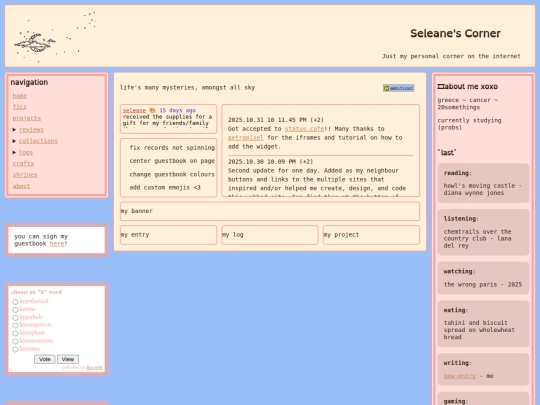Click the 'fix records not spinning' to-do item
The image size is (540, 405).
(x=172, y=148)
